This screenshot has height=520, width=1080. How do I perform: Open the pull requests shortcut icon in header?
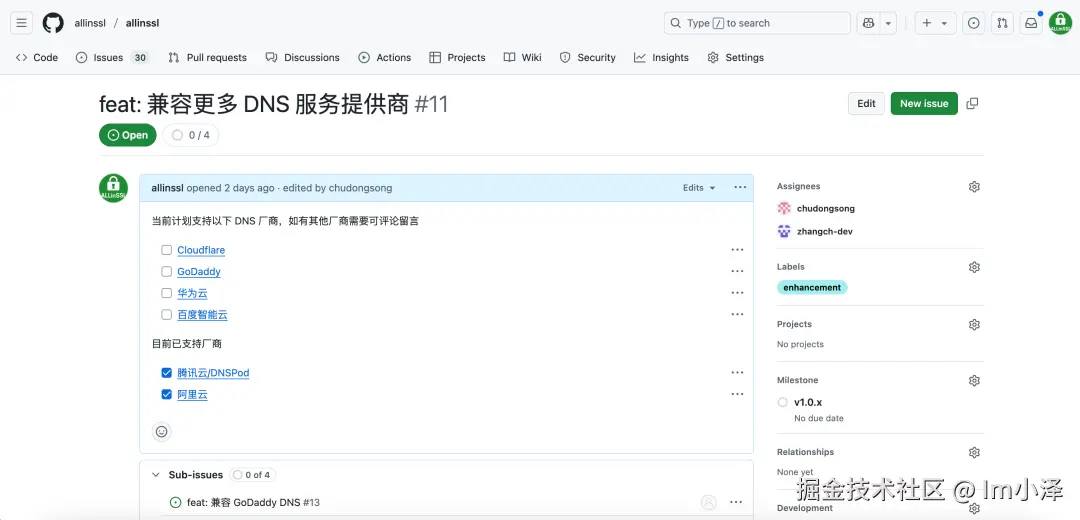coord(1002,23)
